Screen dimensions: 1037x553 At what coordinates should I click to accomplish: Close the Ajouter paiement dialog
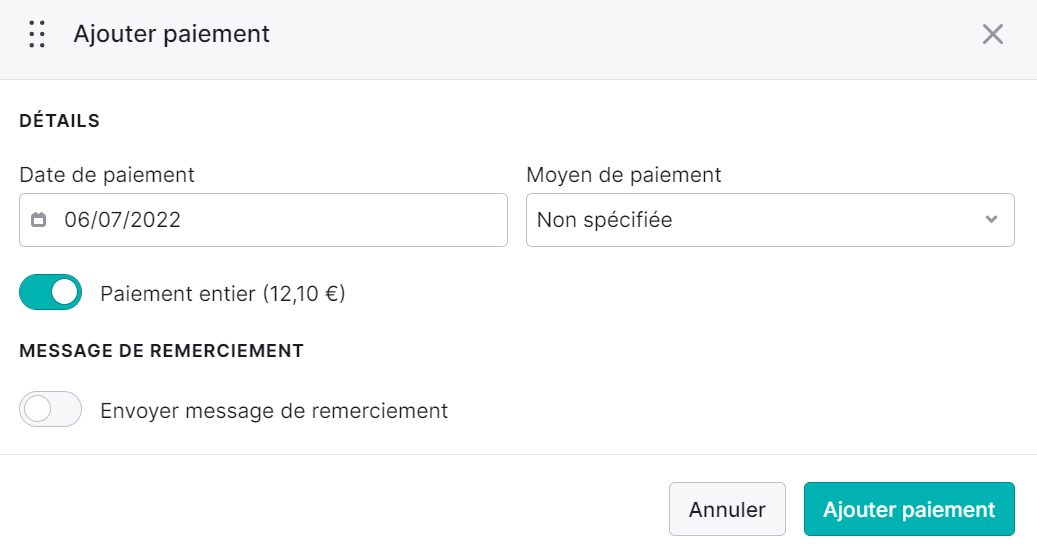[993, 34]
